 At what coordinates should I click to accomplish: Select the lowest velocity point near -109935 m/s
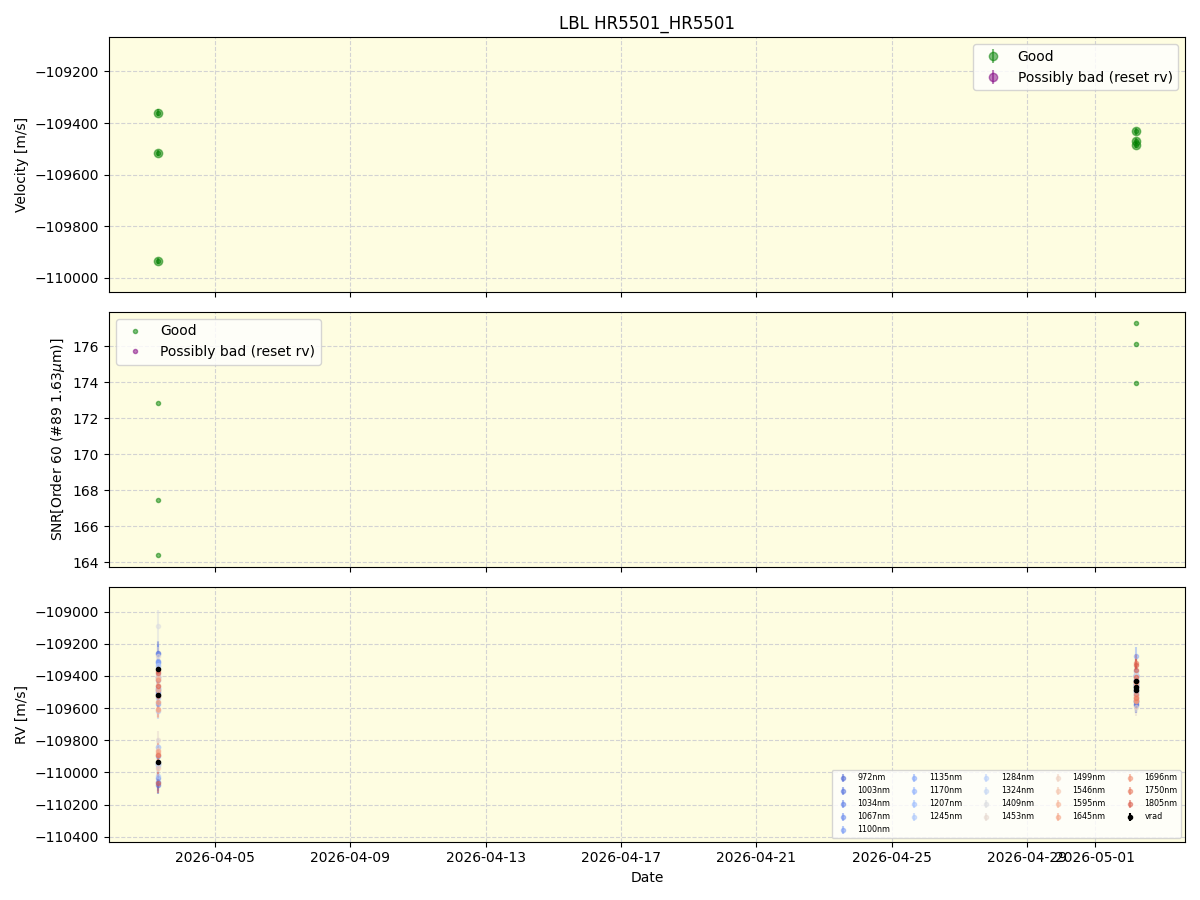pos(158,261)
